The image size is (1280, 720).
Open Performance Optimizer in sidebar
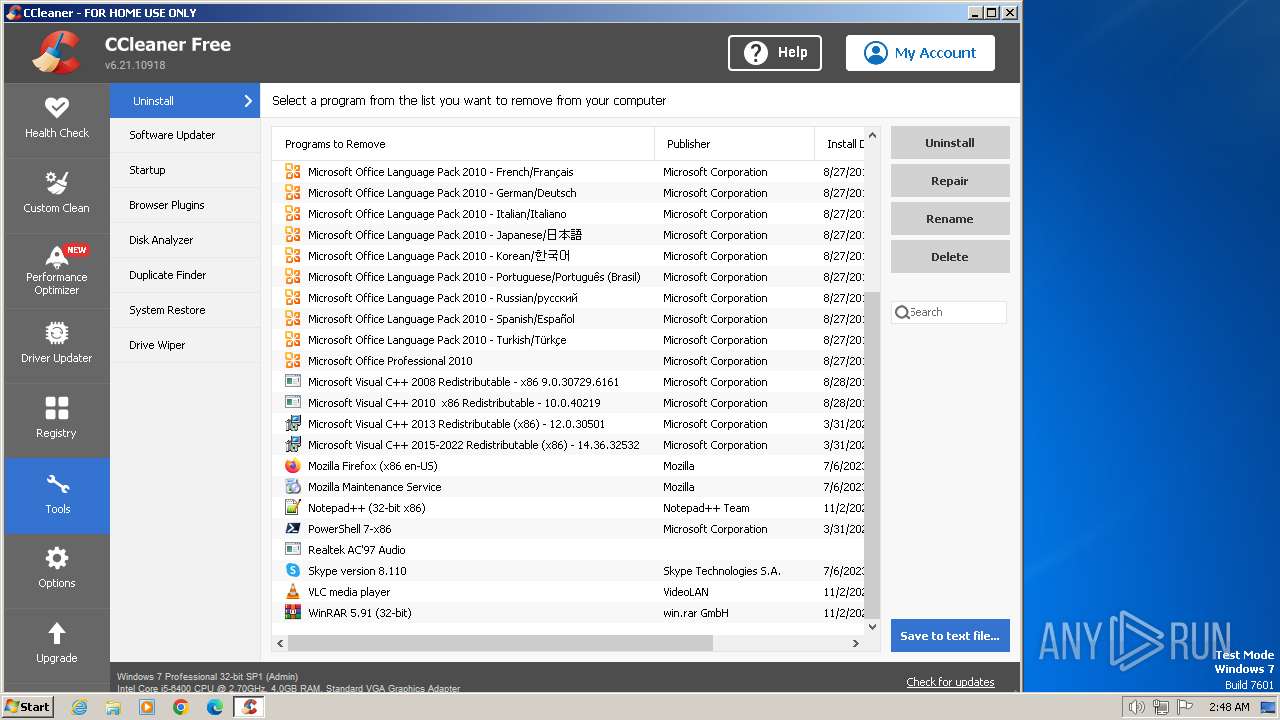click(57, 270)
